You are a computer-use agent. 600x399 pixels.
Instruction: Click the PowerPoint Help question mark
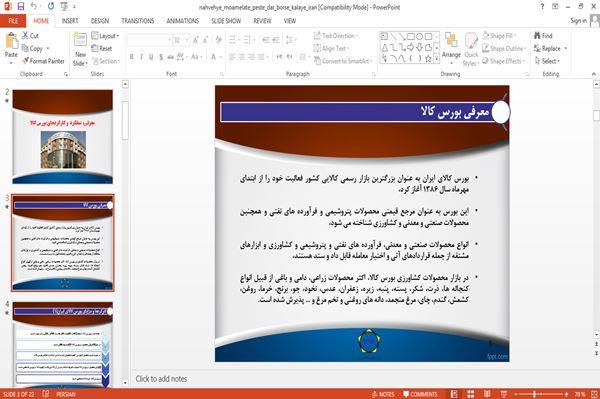542,7
